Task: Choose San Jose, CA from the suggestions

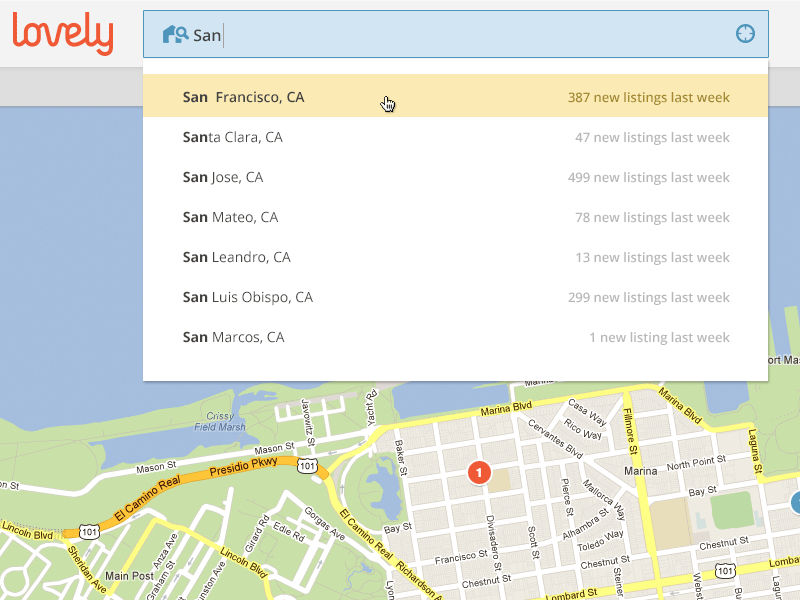Action: [x=223, y=177]
